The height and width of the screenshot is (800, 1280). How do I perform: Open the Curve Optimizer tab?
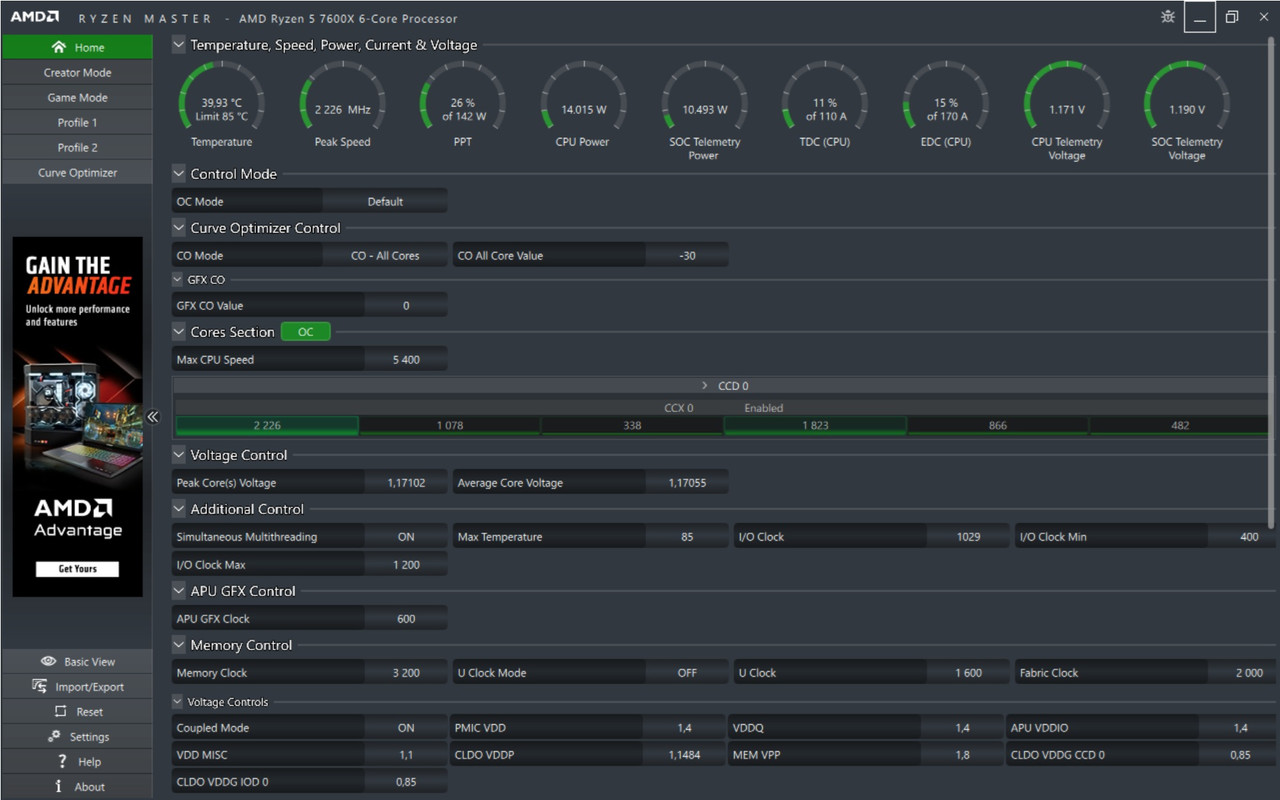coord(77,172)
